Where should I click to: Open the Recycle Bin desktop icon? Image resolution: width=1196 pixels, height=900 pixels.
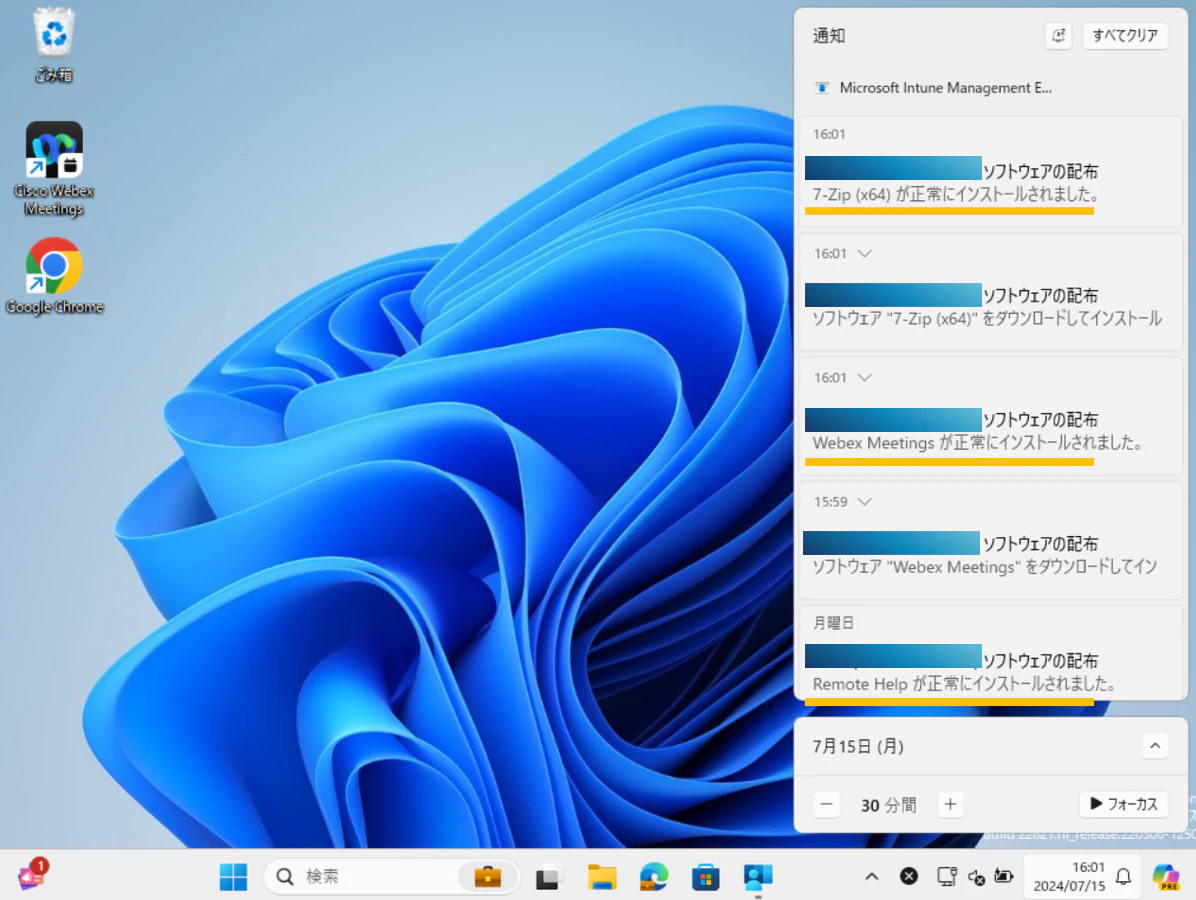[x=54, y=43]
